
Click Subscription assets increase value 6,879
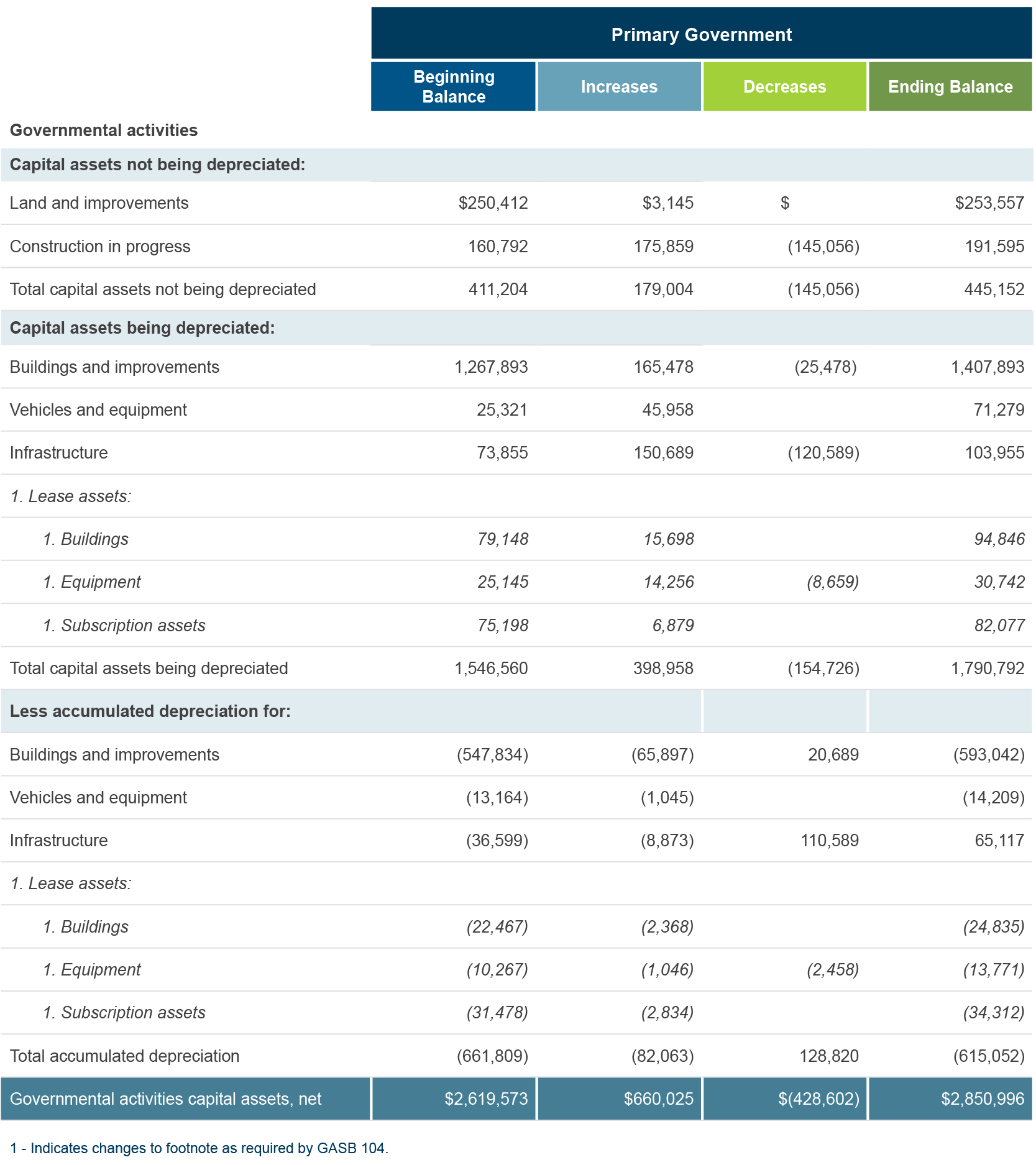(673, 625)
